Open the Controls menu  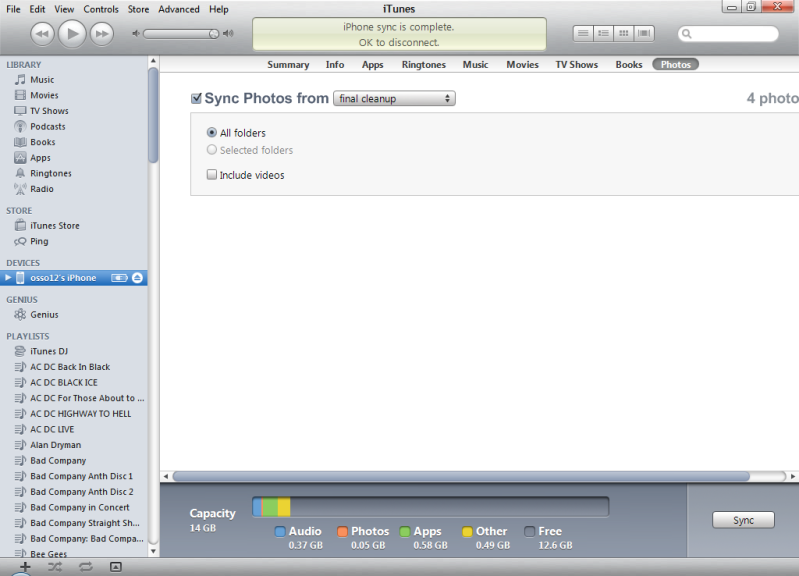tap(101, 9)
